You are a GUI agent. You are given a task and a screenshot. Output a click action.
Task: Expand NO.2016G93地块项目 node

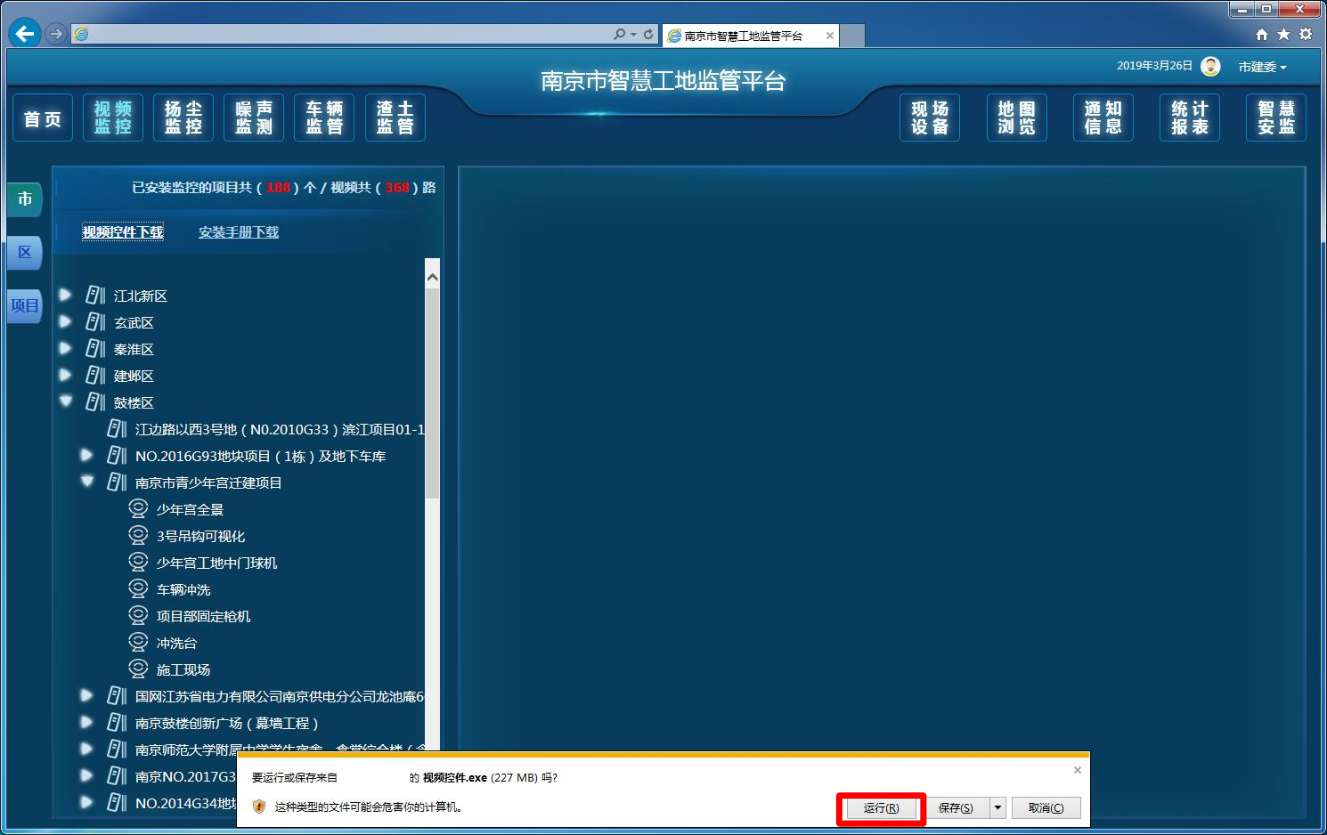click(x=87, y=455)
